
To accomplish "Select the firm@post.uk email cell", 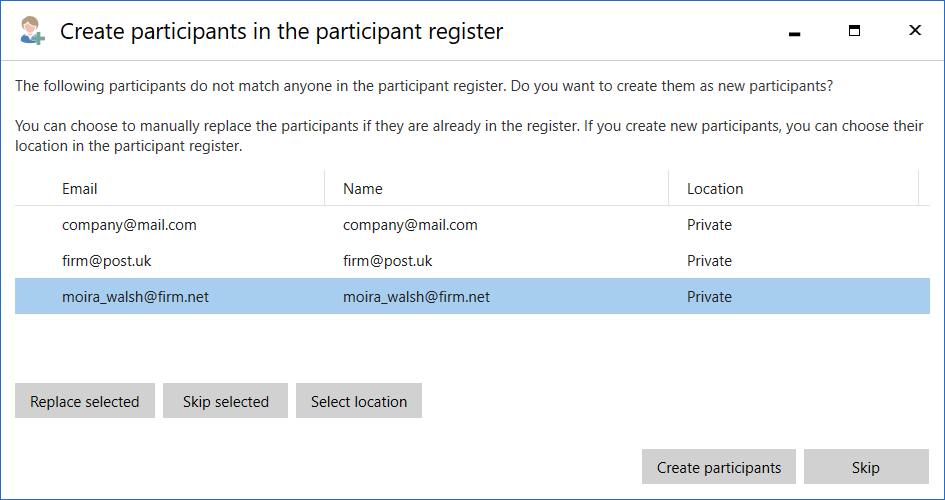I will (107, 261).
